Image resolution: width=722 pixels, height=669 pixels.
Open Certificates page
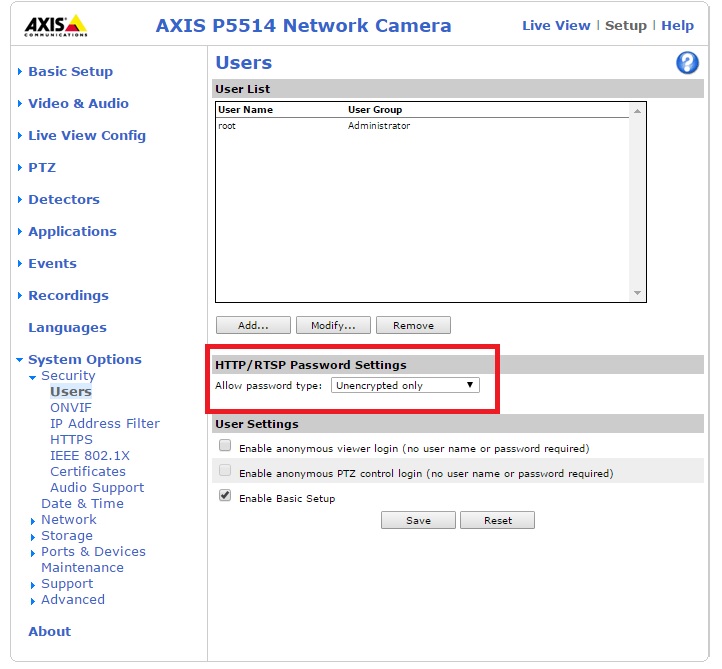coord(88,471)
